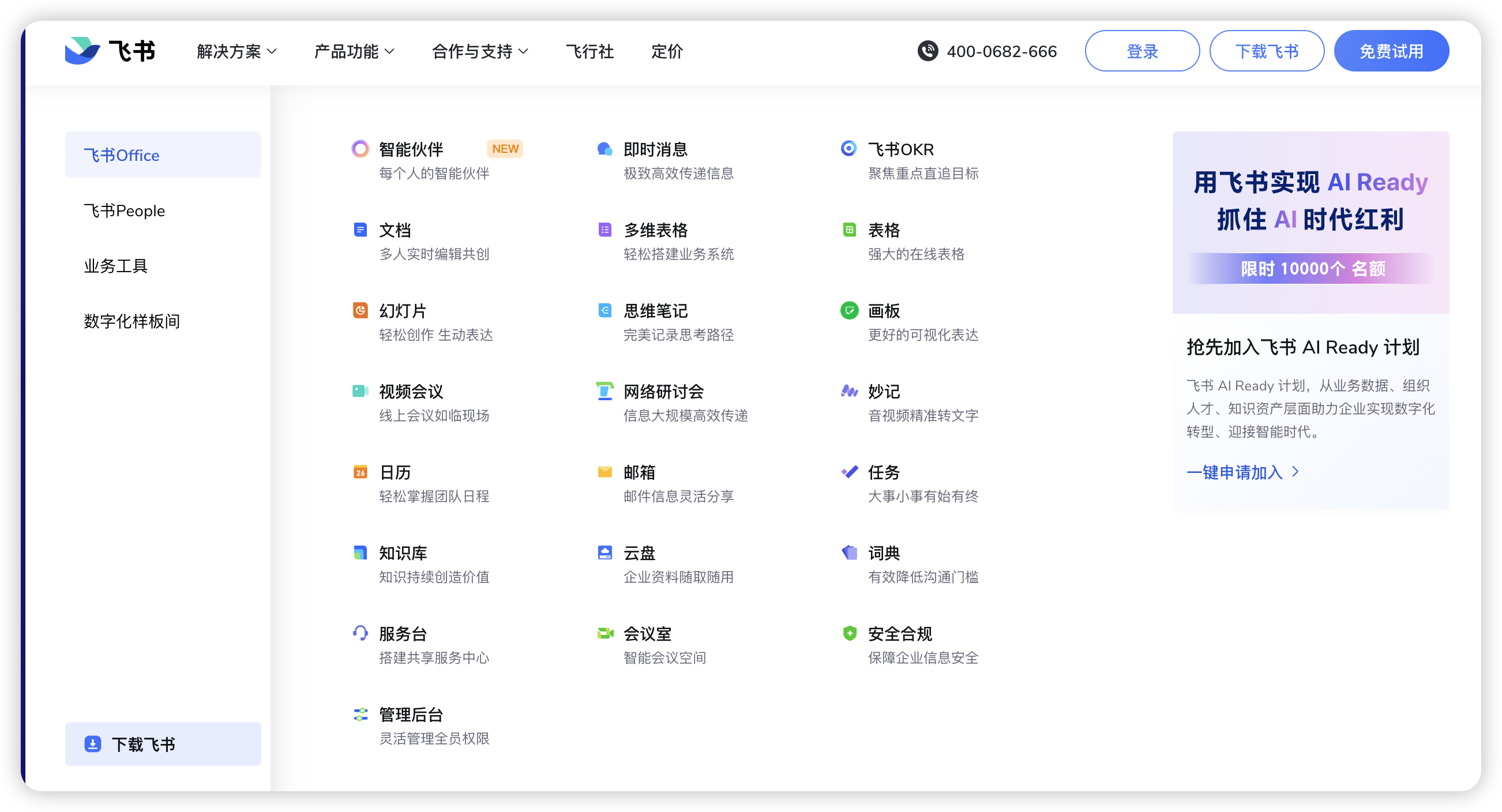Viewport: 1502px width, 812px height.
Task: Click the 云盘 drive icon
Action: (604, 552)
